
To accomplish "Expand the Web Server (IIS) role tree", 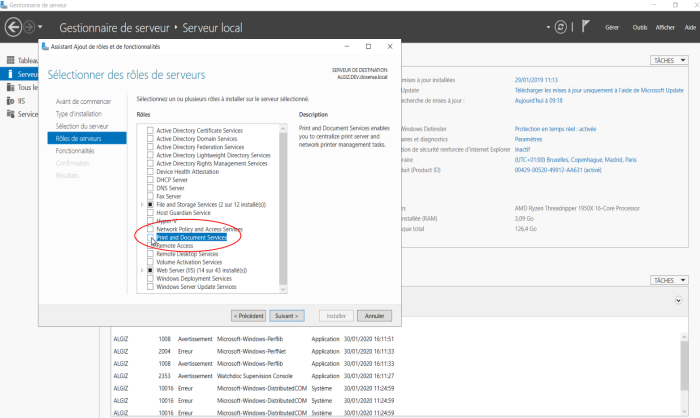I will click(141, 270).
